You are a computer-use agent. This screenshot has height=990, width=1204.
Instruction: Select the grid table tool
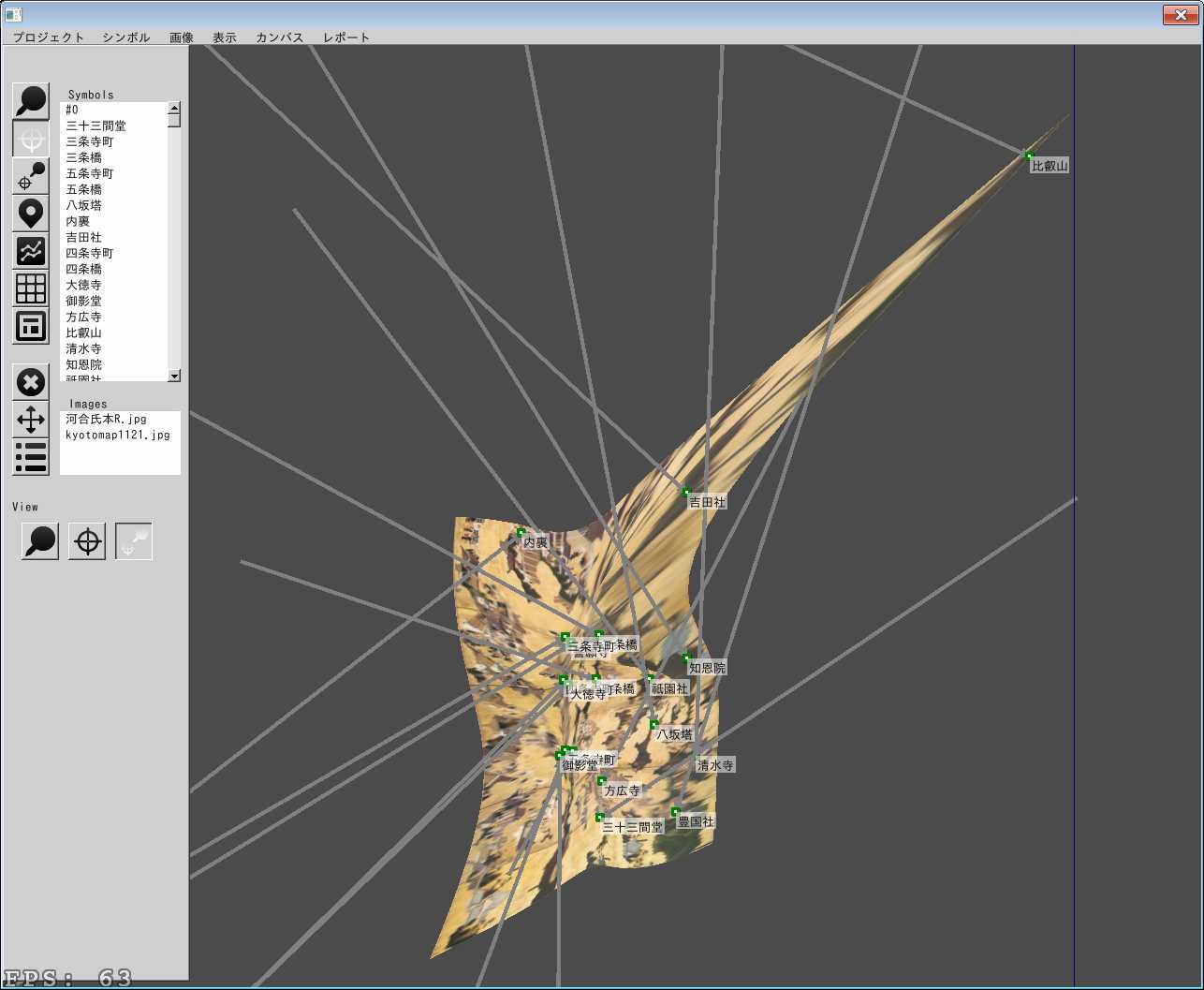tap(31, 288)
